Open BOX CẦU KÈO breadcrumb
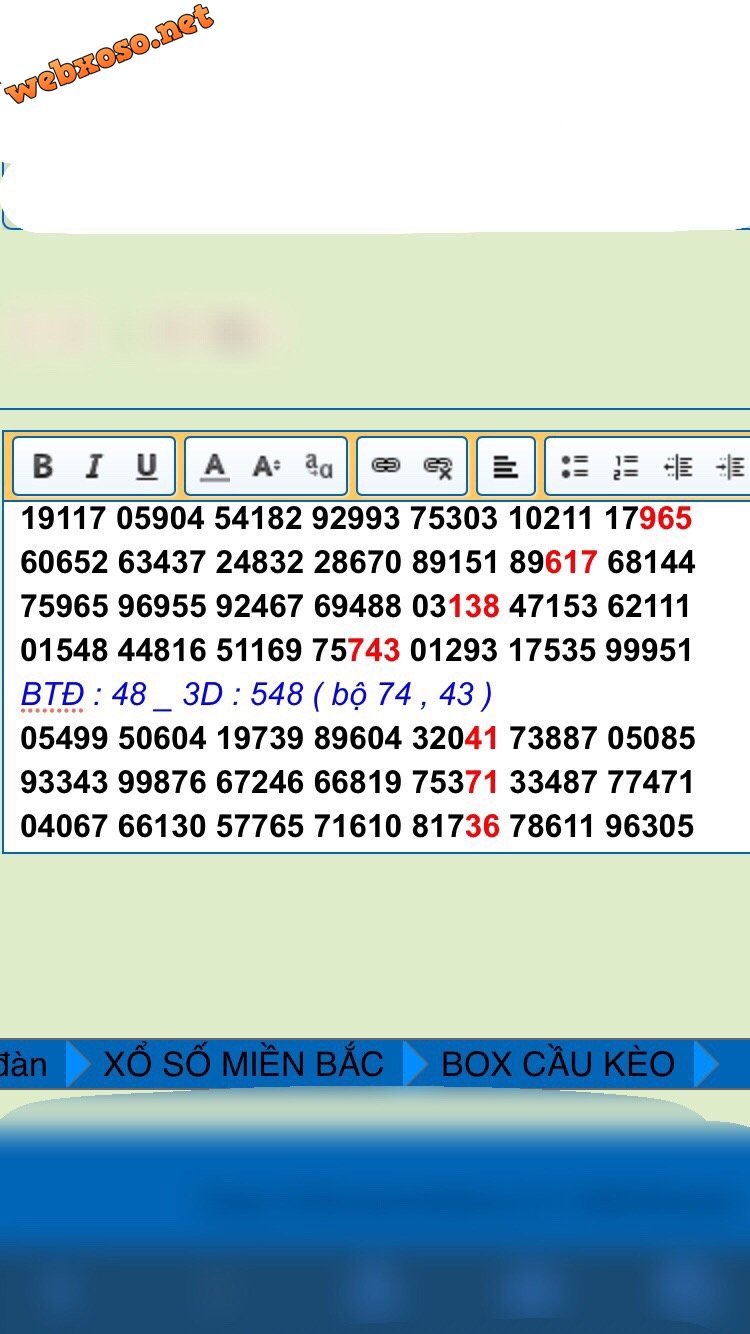Viewport: 750px width, 1334px height. tap(558, 1064)
